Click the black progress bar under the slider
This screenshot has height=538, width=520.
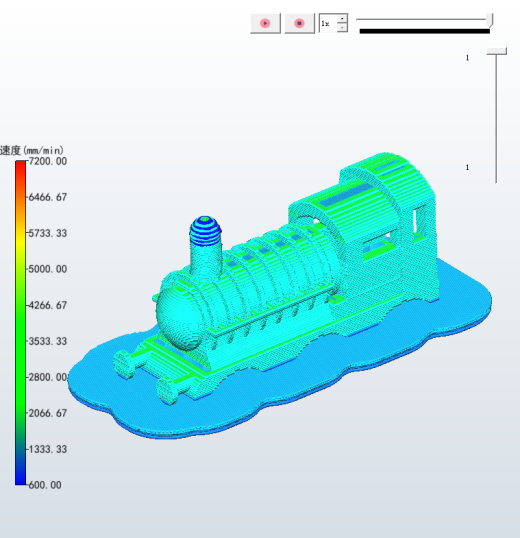(425, 31)
